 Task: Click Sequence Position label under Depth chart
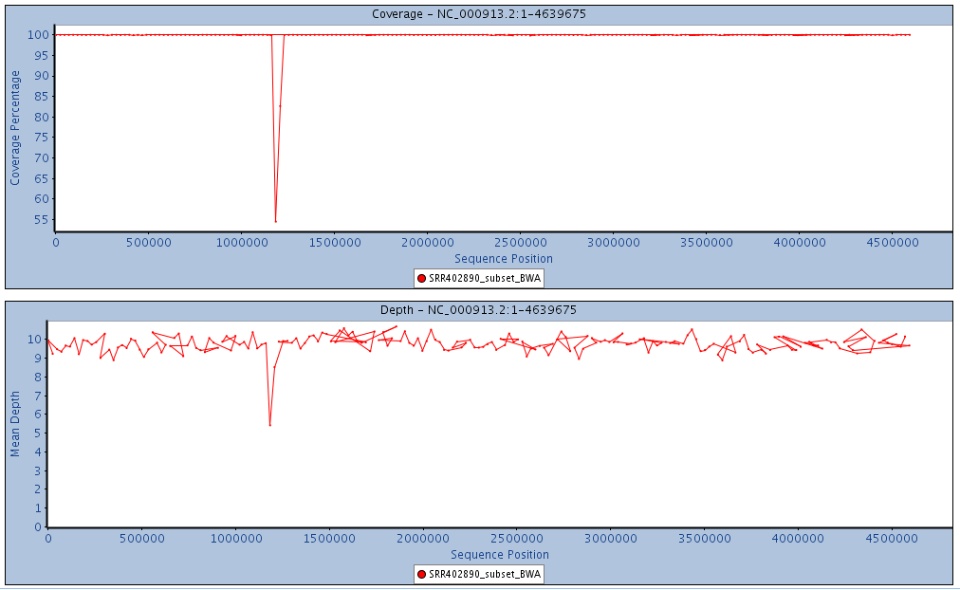pyautogui.click(x=500, y=555)
